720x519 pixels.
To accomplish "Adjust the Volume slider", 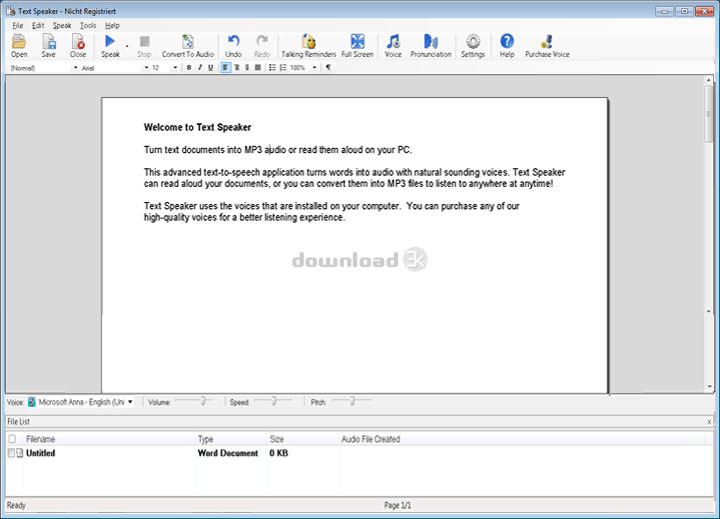I will click(202, 401).
